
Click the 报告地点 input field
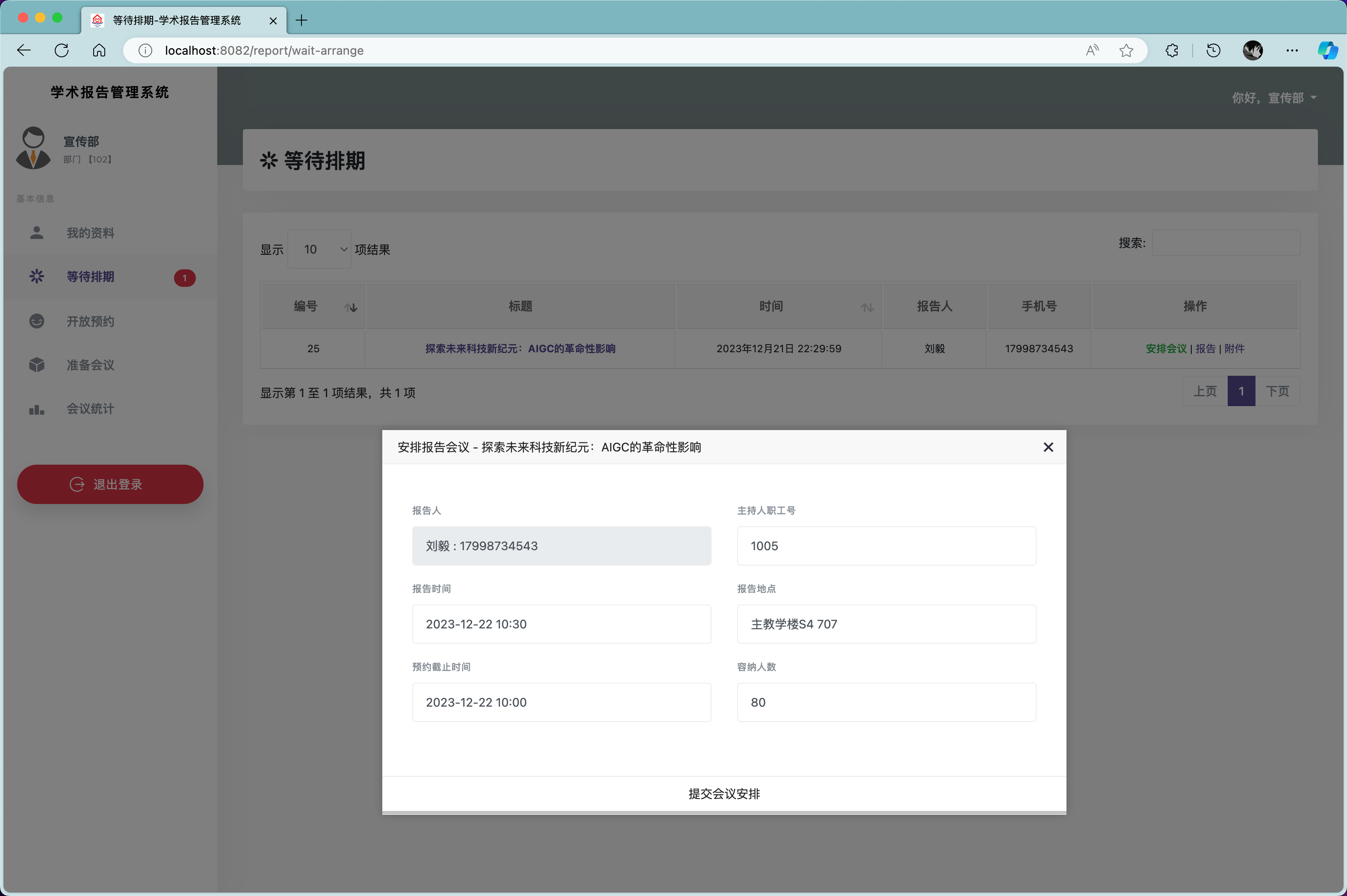[886, 624]
